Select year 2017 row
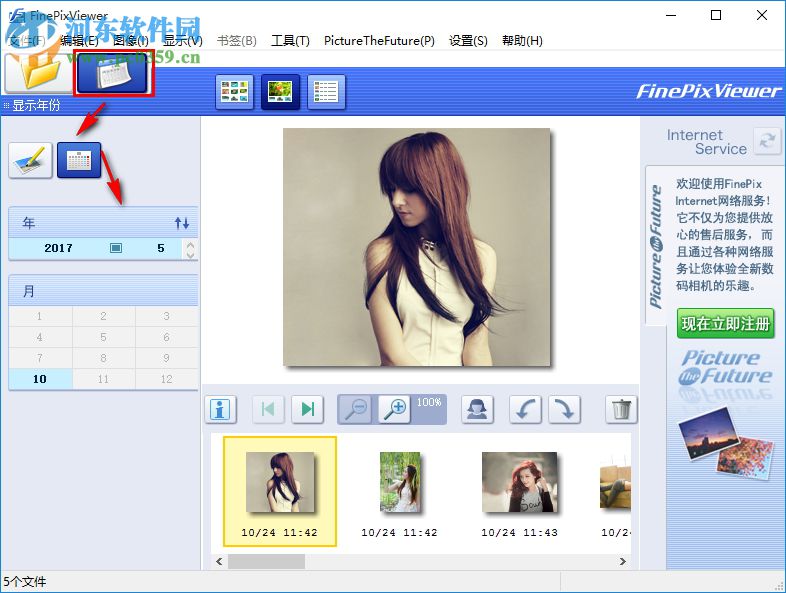Viewport: 786px width, 593px height. pyautogui.click(x=95, y=248)
